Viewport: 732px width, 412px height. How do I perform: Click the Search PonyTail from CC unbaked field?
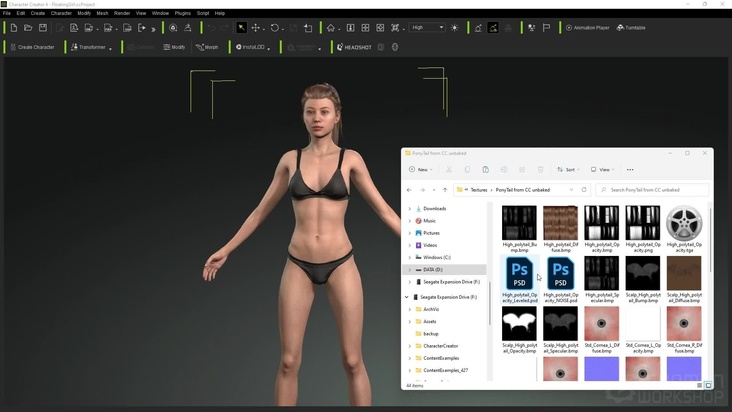click(x=655, y=190)
